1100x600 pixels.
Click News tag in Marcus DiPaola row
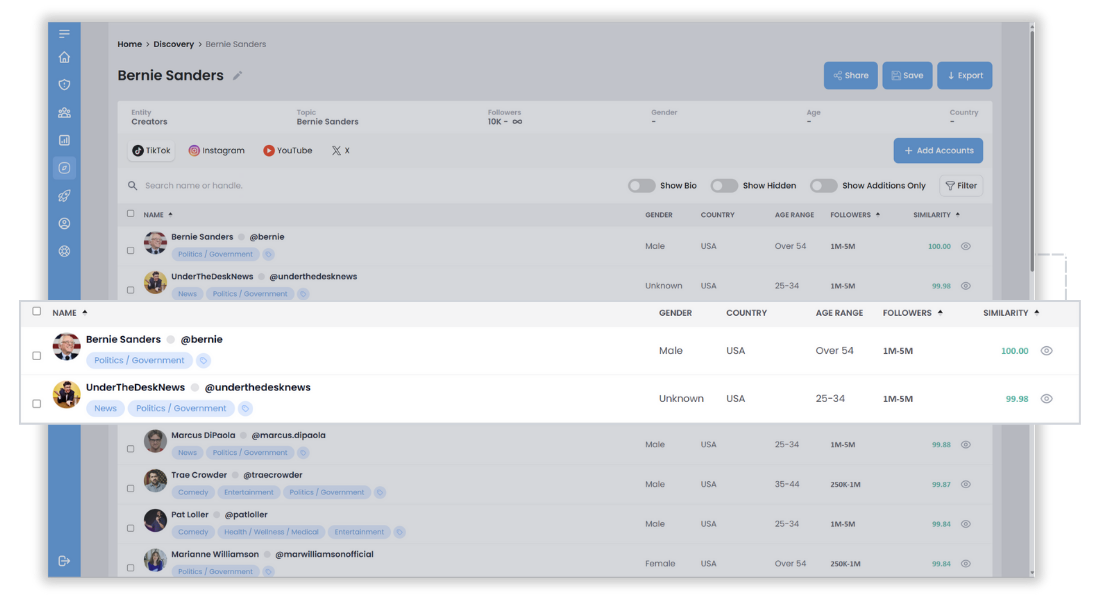click(187, 453)
